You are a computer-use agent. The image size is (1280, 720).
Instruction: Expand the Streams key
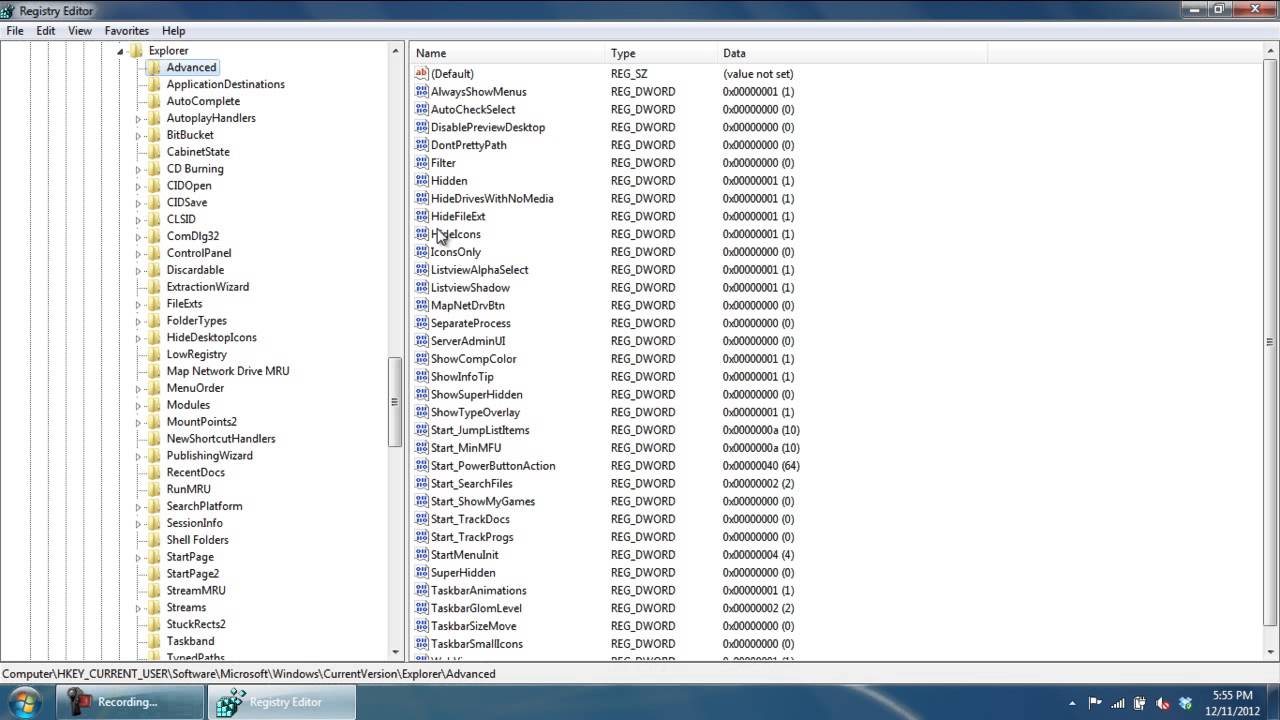pyautogui.click(x=139, y=608)
